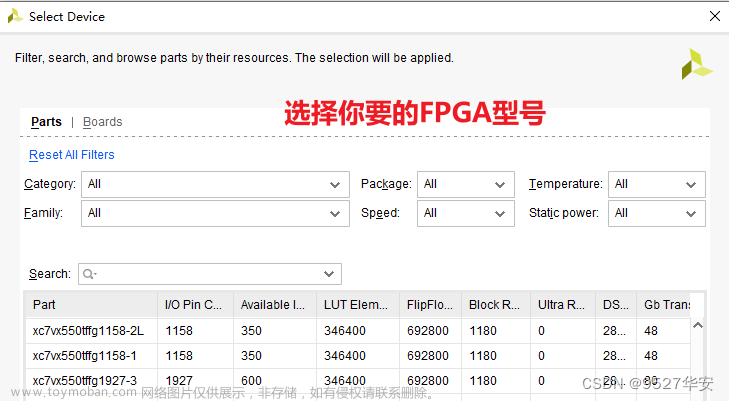Sort by FlipFlops column header
Screen dimensions: 729x401
click(431, 305)
